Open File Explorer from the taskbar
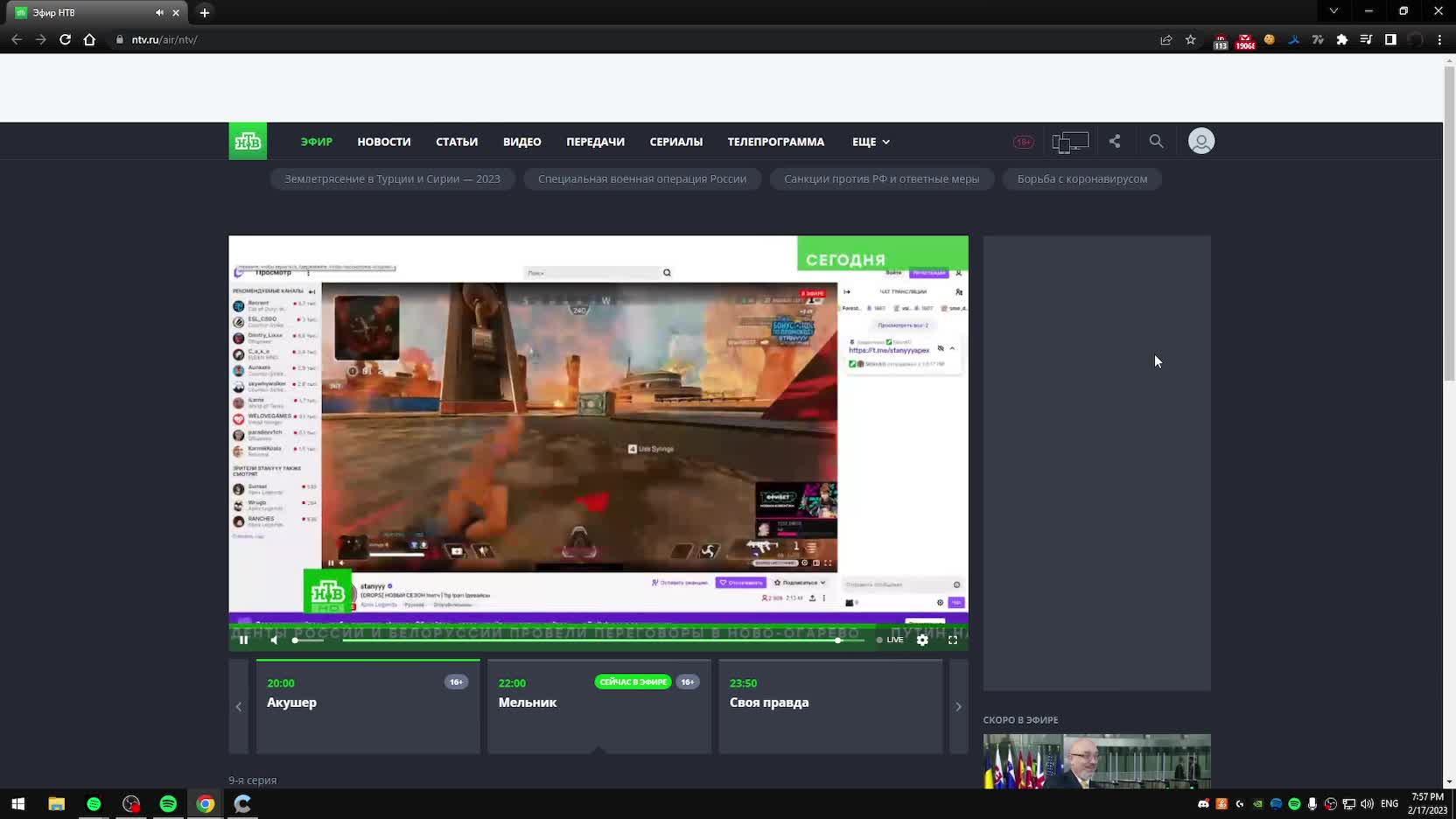 tap(56, 803)
